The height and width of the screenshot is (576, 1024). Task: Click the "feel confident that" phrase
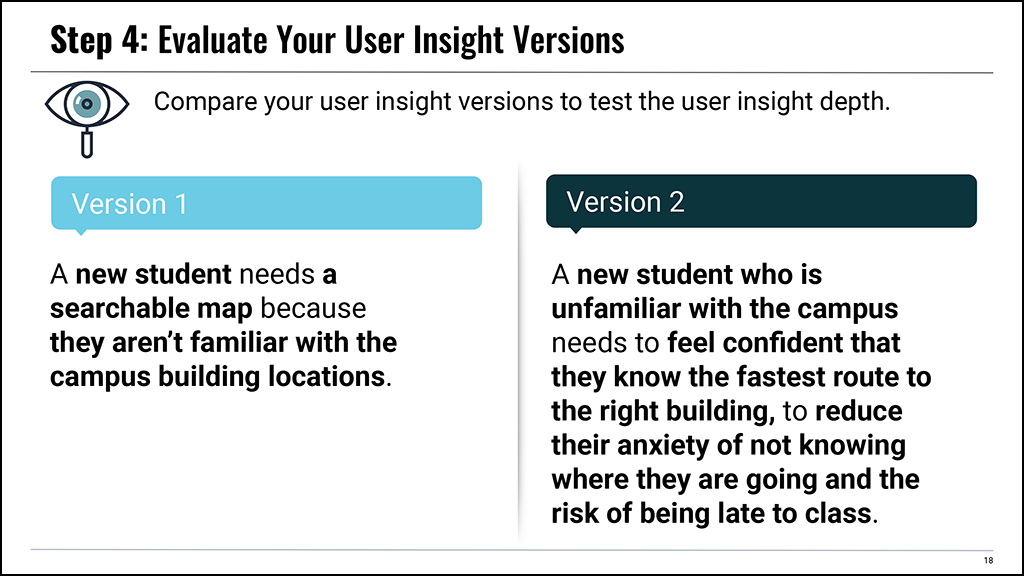point(784,343)
